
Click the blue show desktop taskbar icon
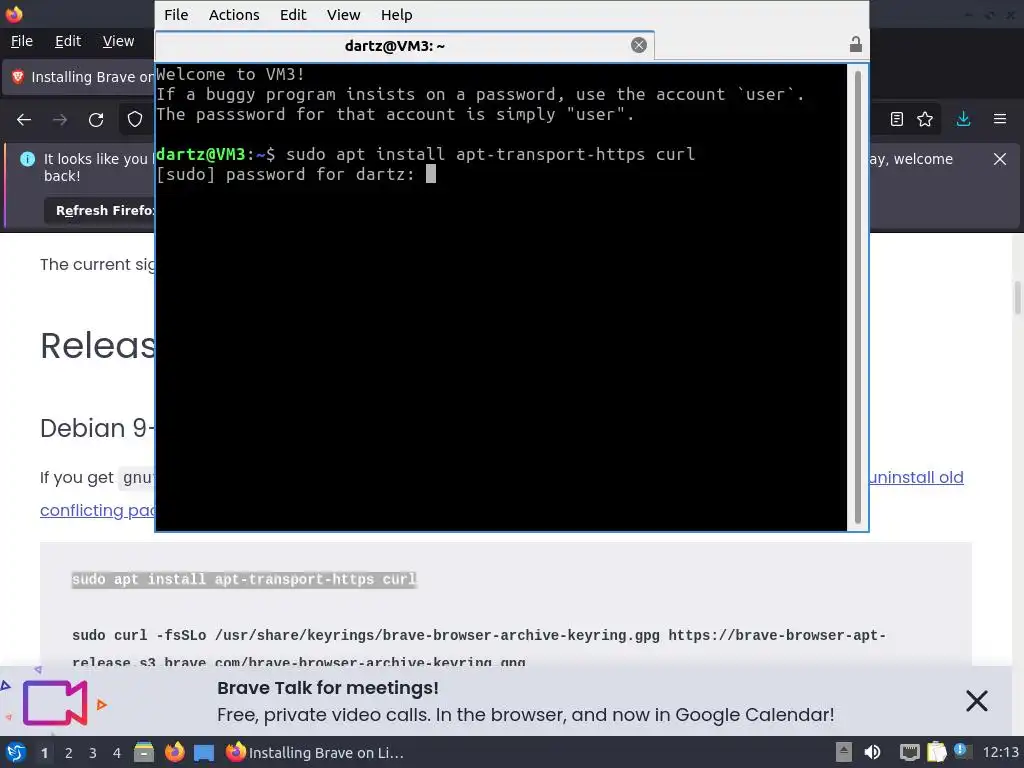[x=204, y=752]
